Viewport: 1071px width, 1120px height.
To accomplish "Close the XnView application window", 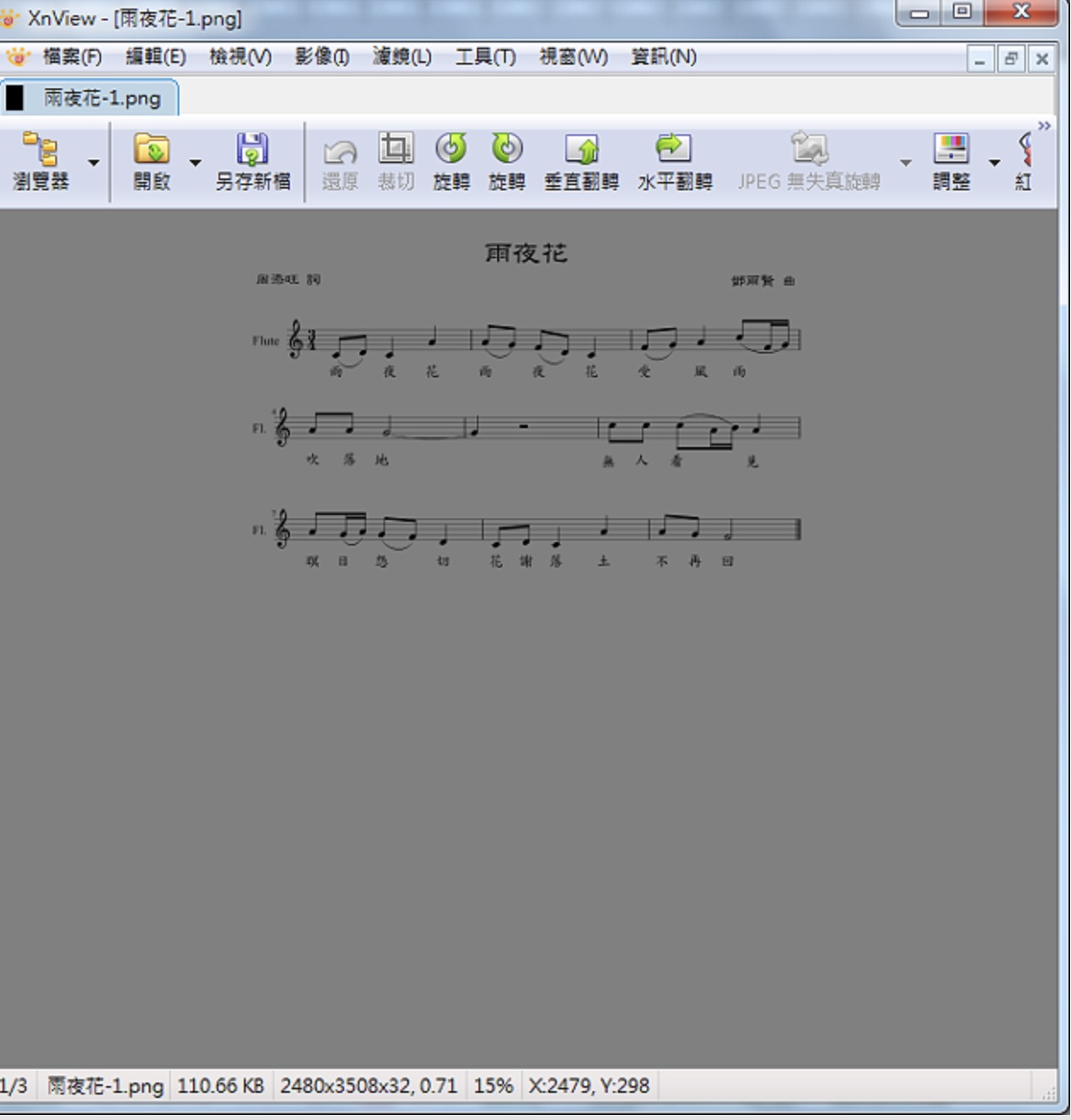I will click(1021, 13).
